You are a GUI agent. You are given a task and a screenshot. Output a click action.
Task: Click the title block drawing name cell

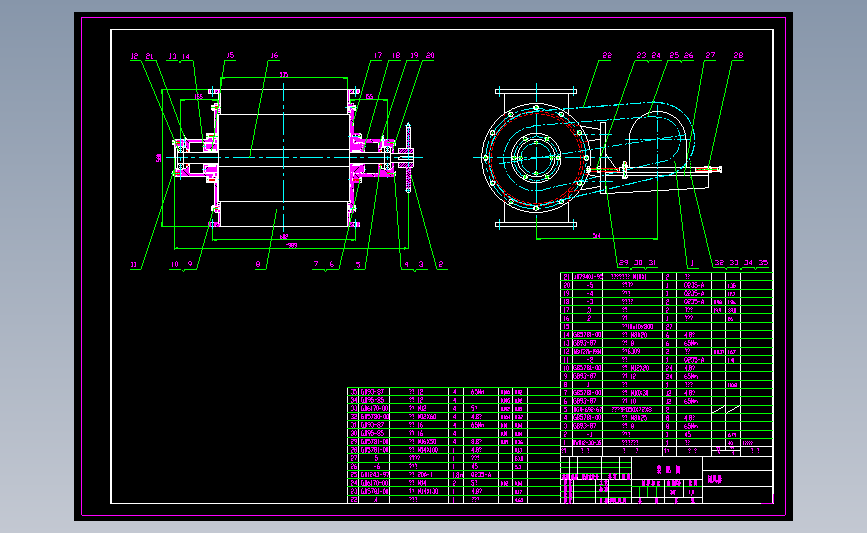click(x=667, y=469)
